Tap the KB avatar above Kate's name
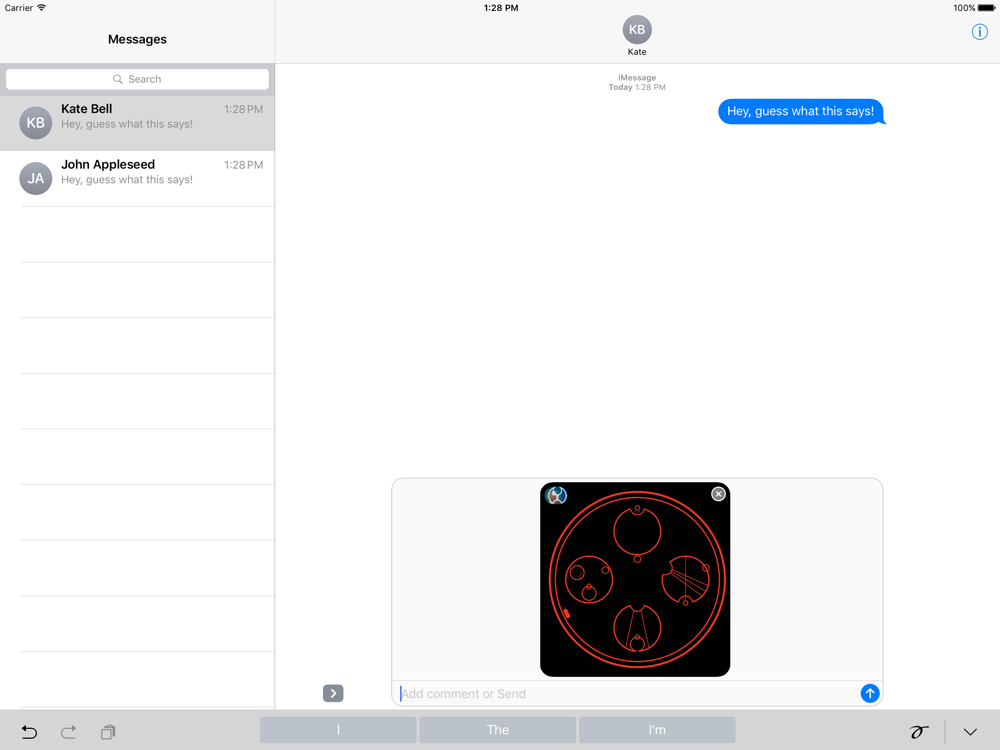The image size is (1000, 750). tap(636, 29)
